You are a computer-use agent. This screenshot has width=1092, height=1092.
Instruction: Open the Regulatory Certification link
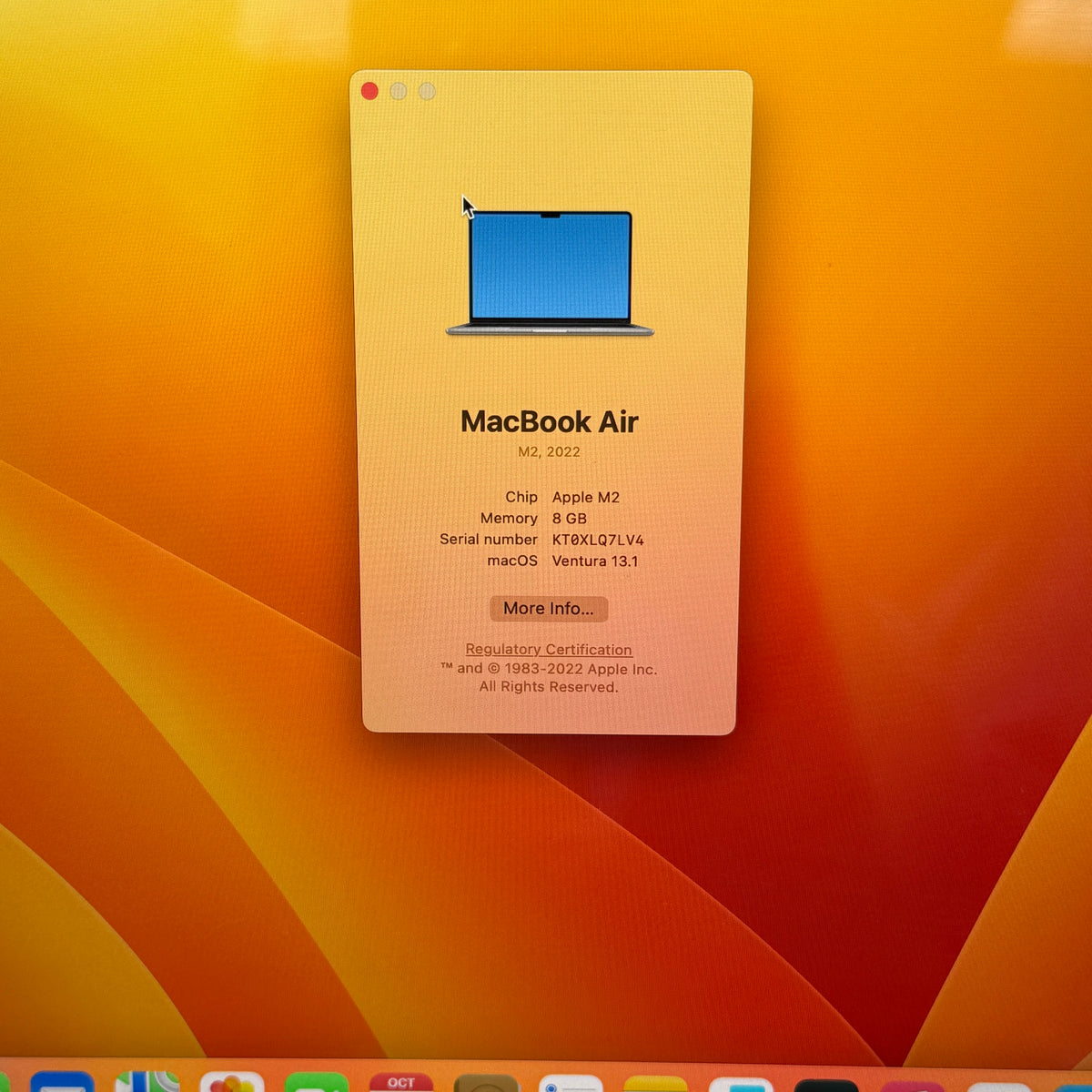[x=549, y=650]
